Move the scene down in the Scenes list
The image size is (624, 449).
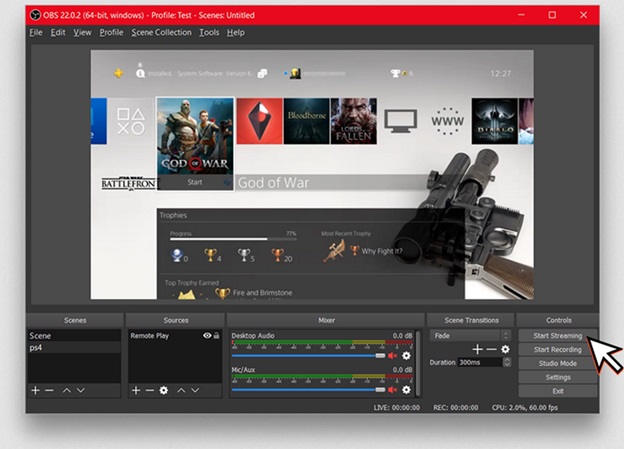(80, 390)
